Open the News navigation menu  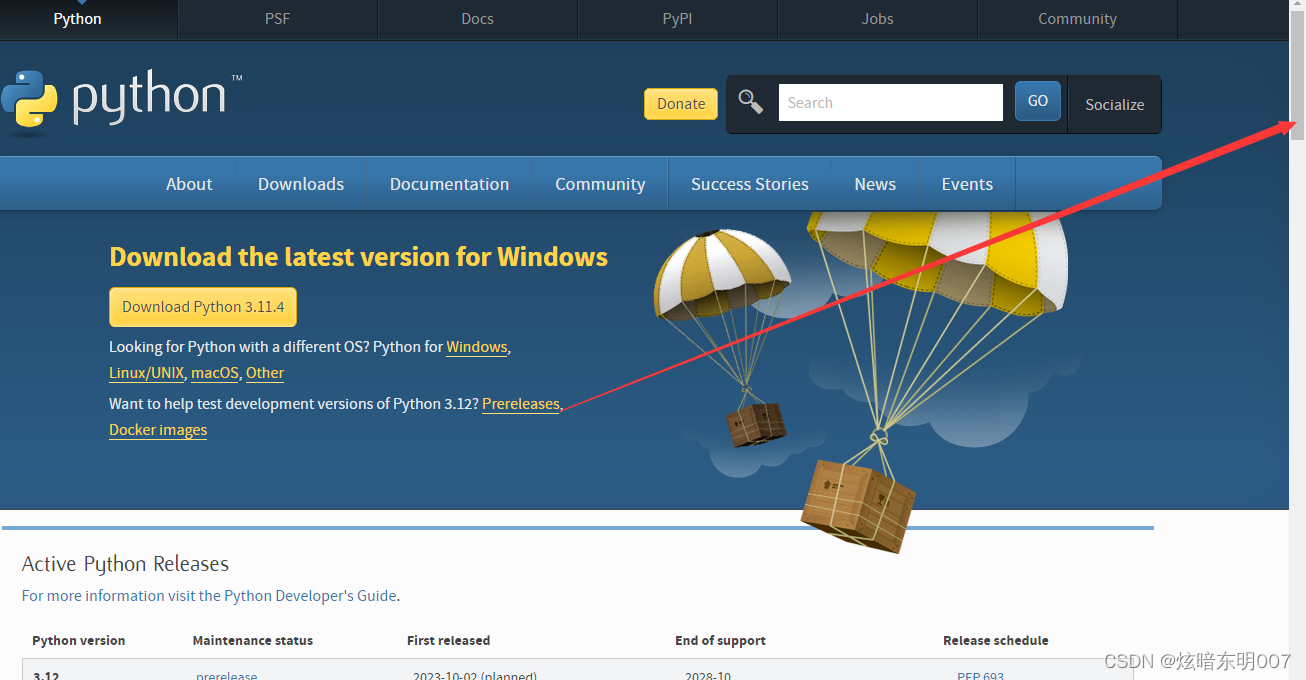tap(875, 184)
